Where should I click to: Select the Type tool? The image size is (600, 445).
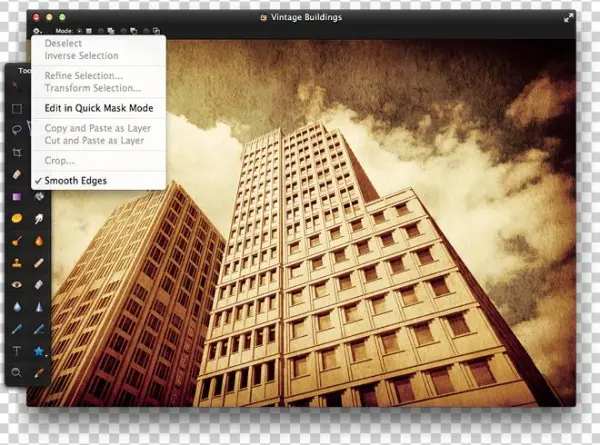coord(17,350)
